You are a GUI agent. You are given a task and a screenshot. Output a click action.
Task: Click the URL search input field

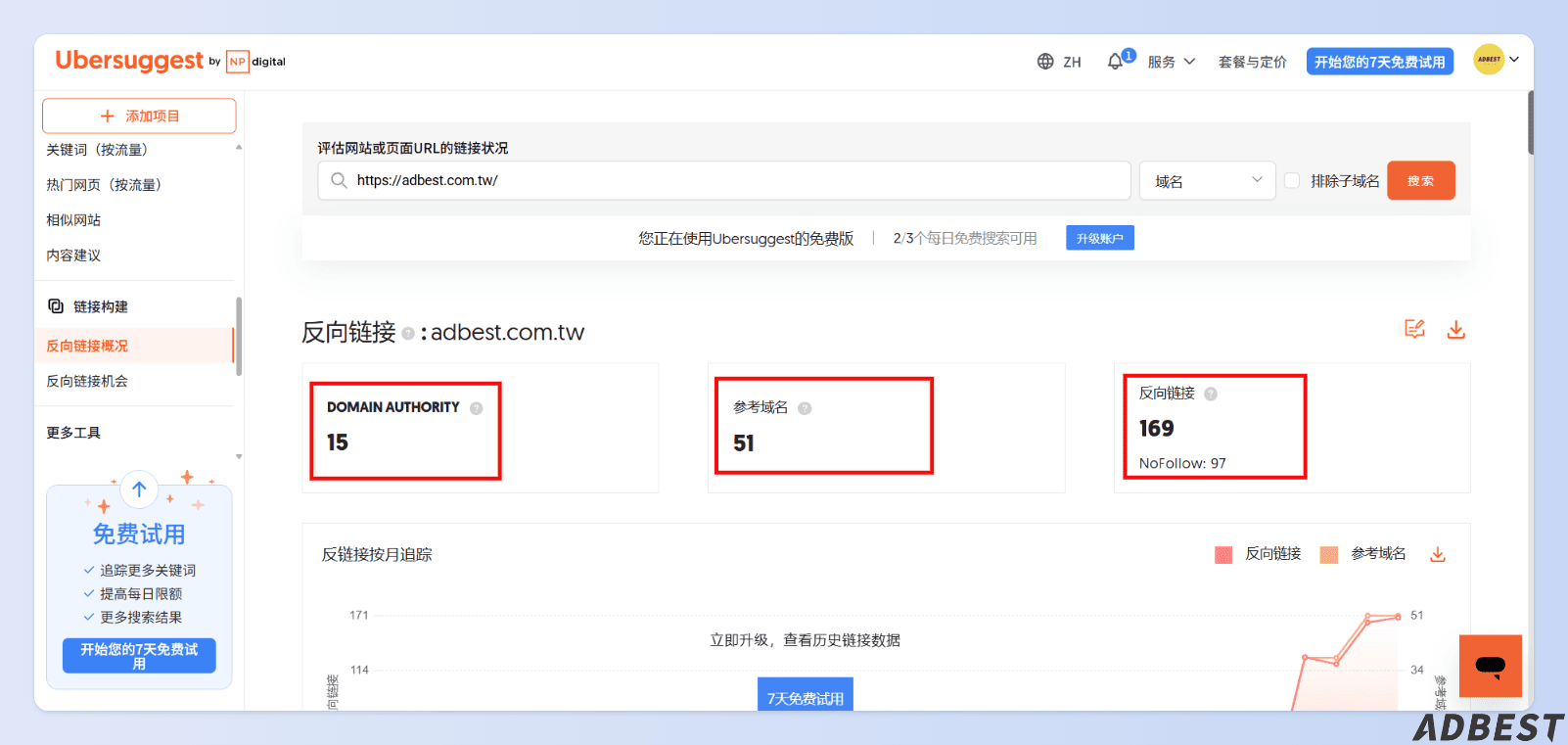tap(724, 180)
